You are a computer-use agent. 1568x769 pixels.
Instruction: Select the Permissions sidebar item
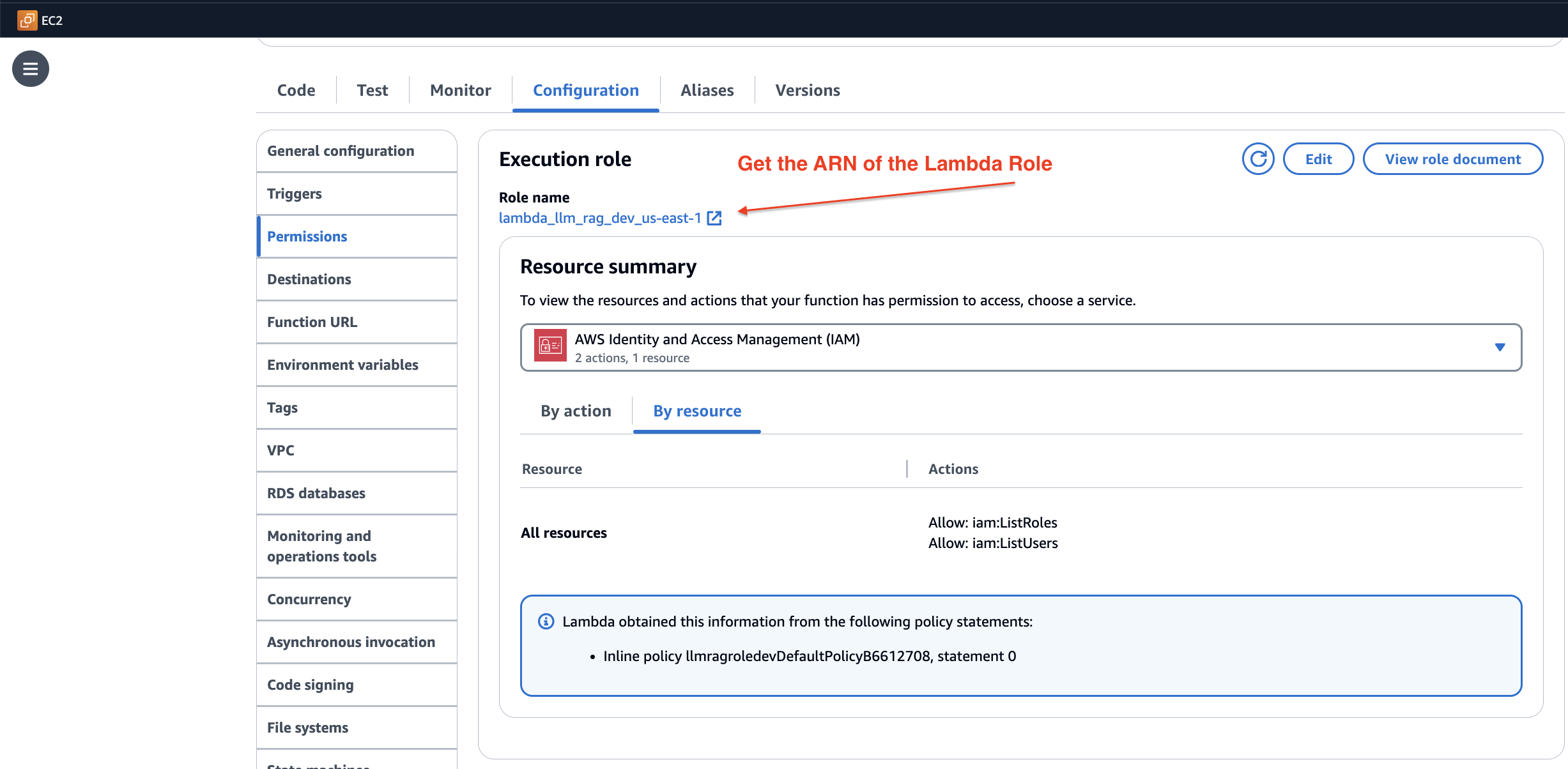307,236
